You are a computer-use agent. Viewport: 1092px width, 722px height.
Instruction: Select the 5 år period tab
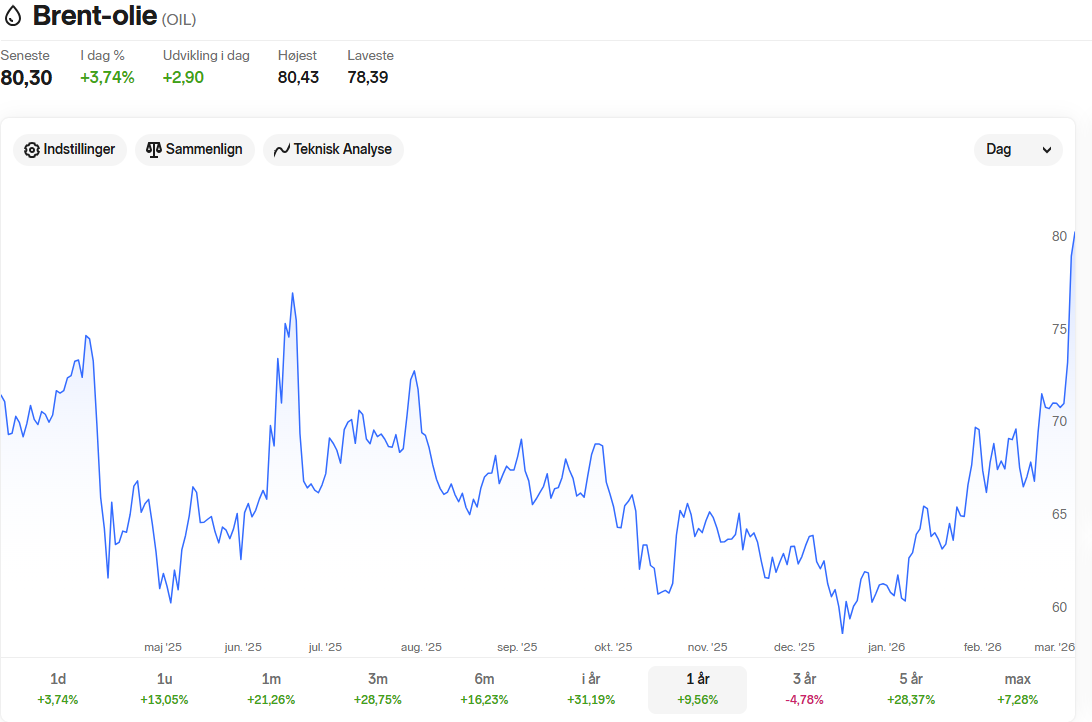click(911, 689)
